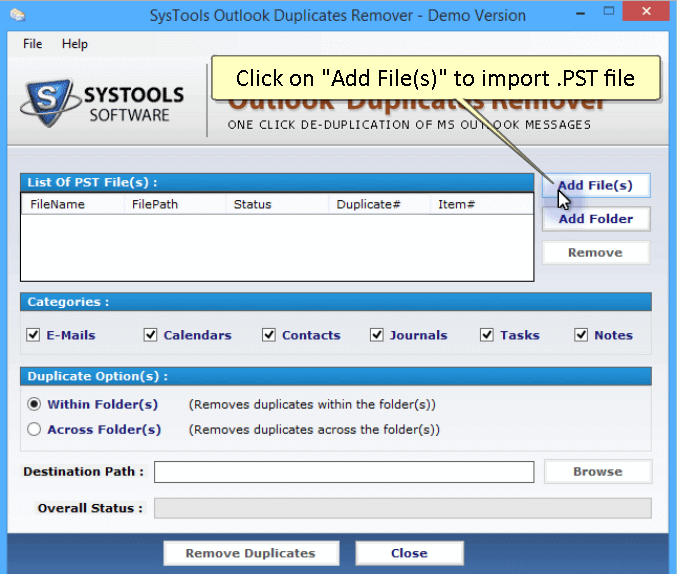Click the Remove button beside the PST list
Screen dimensions: 677x574
pos(596,253)
